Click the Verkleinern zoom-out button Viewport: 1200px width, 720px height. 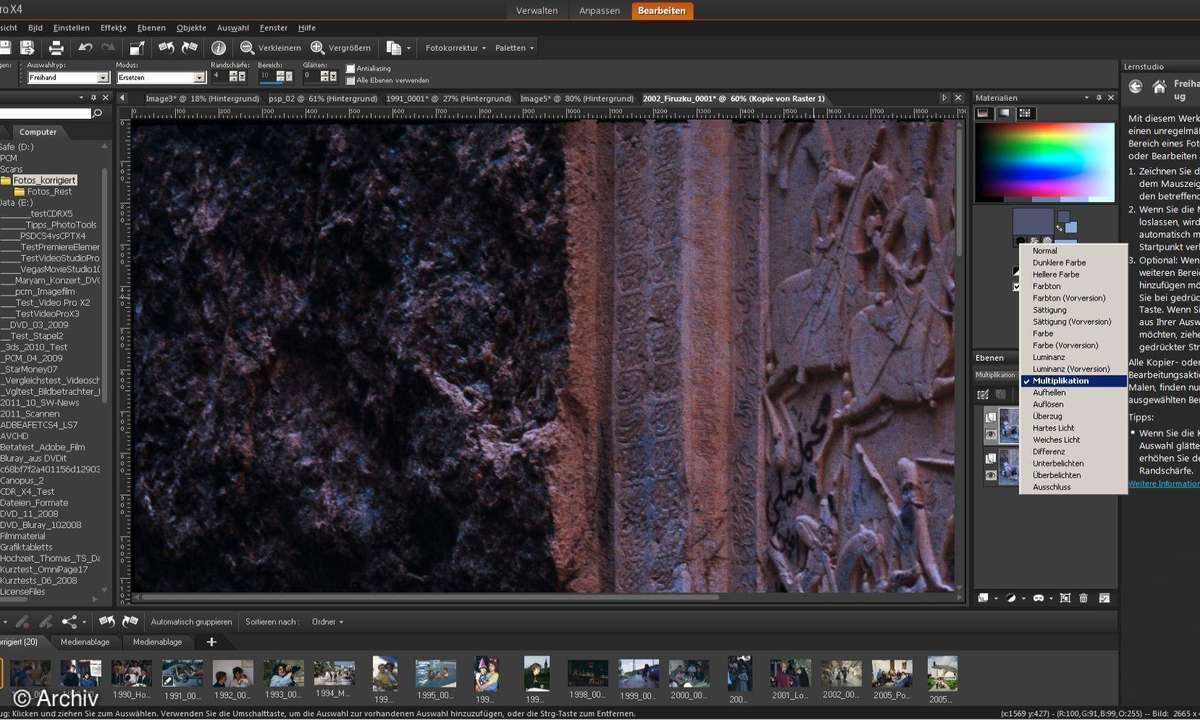pos(270,48)
